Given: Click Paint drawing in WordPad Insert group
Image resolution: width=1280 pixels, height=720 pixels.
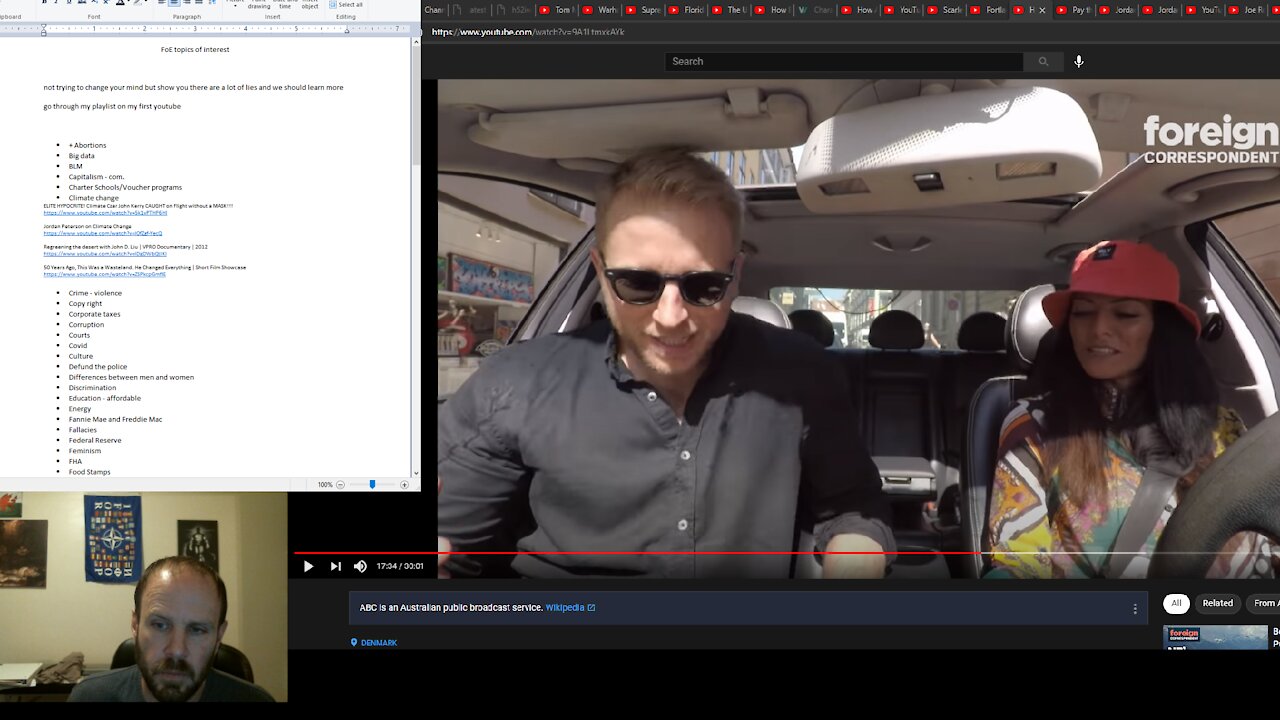Looking at the screenshot, I should click(259, 4).
